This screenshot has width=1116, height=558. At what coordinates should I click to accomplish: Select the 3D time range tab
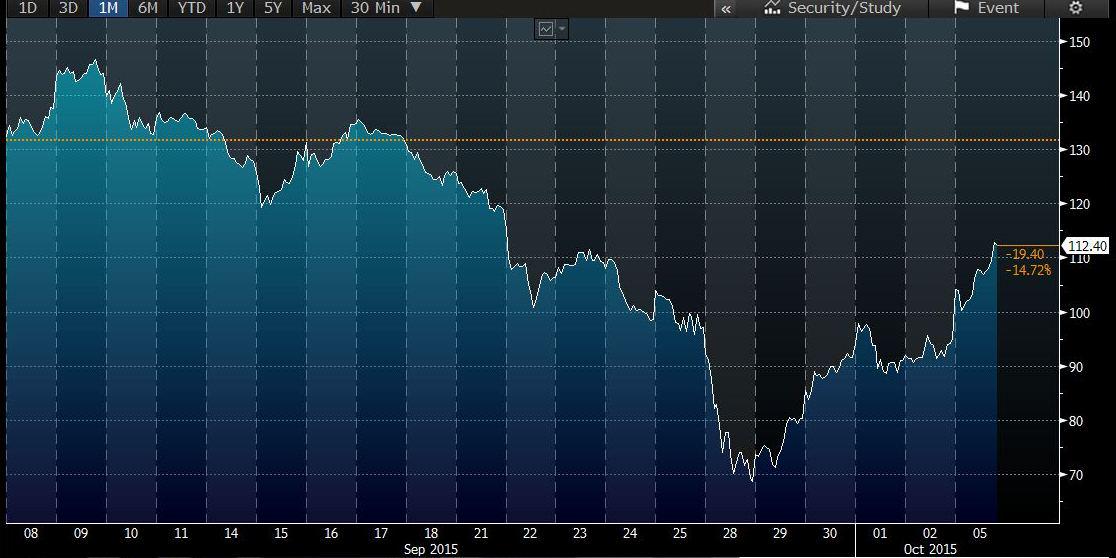68,8
